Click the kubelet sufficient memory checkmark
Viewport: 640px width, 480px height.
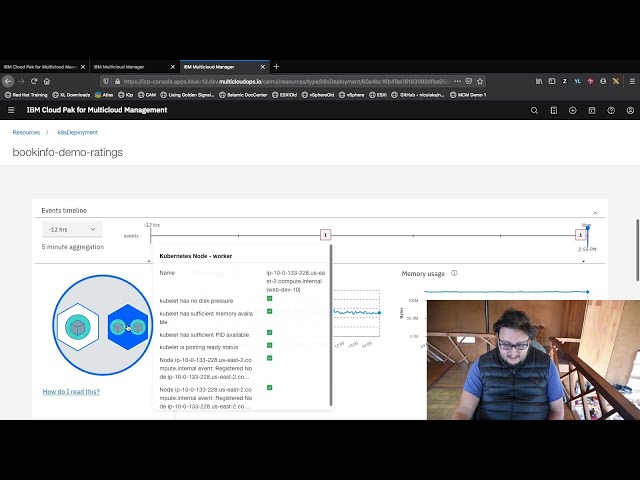coord(269,311)
